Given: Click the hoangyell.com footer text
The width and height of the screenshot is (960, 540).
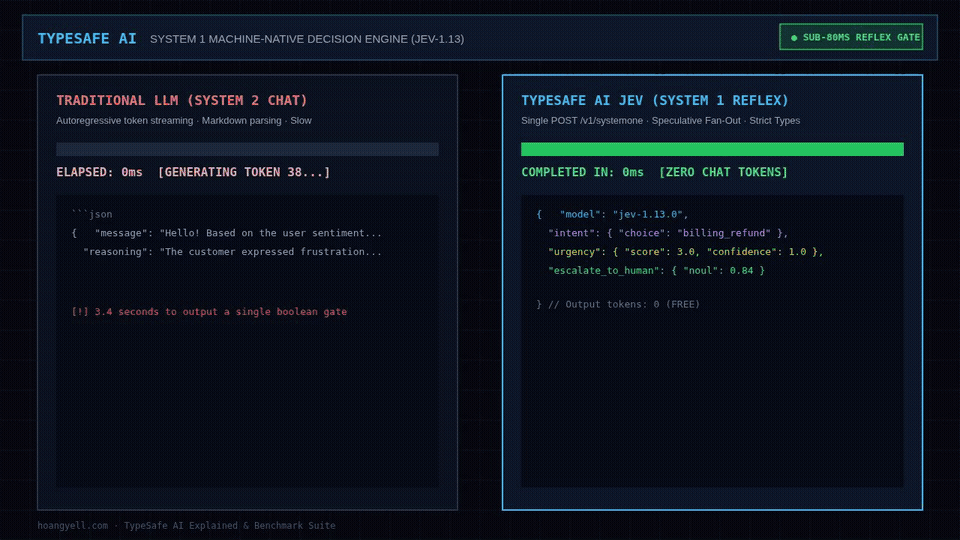Looking at the screenshot, I should point(186,525).
